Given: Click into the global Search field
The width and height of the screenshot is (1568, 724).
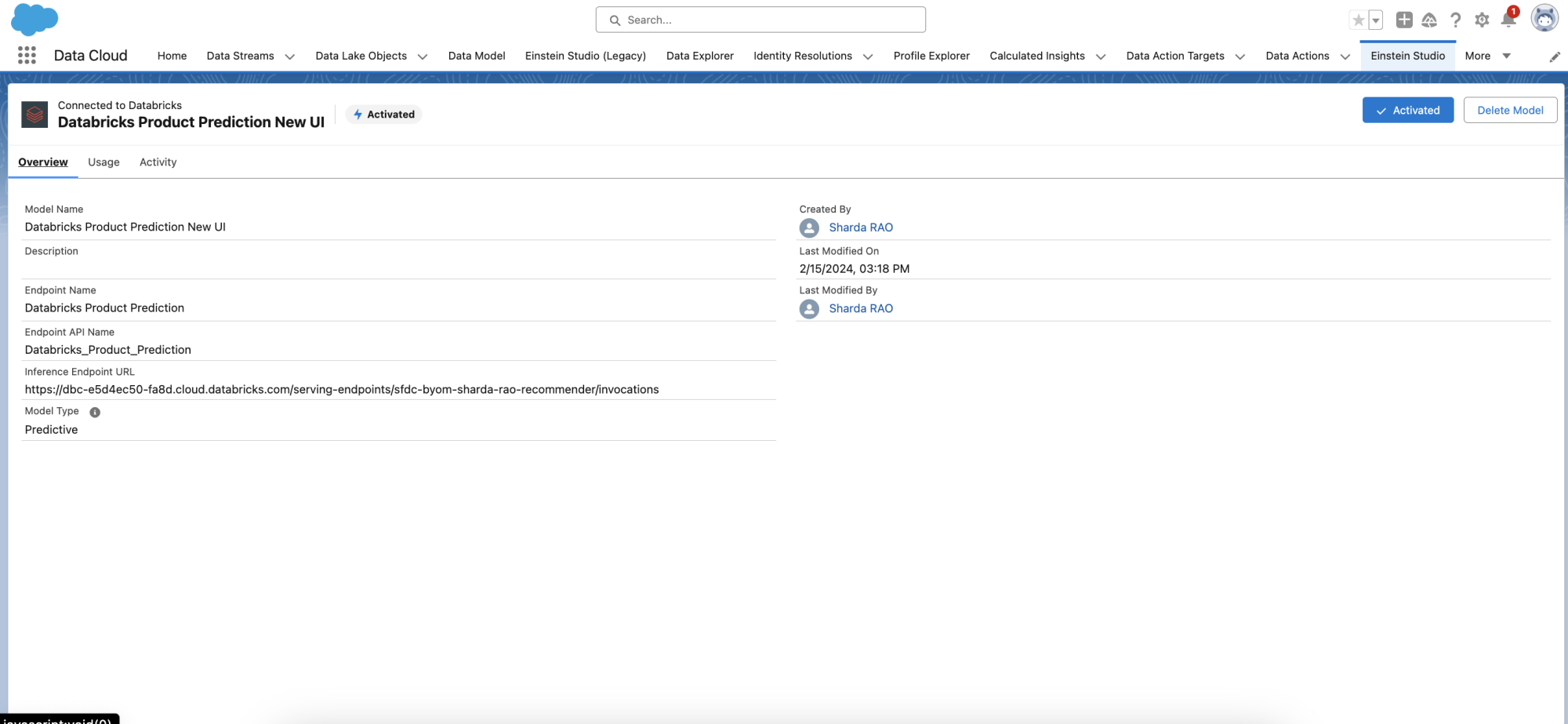Looking at the screenshot, I should point(760,20).
